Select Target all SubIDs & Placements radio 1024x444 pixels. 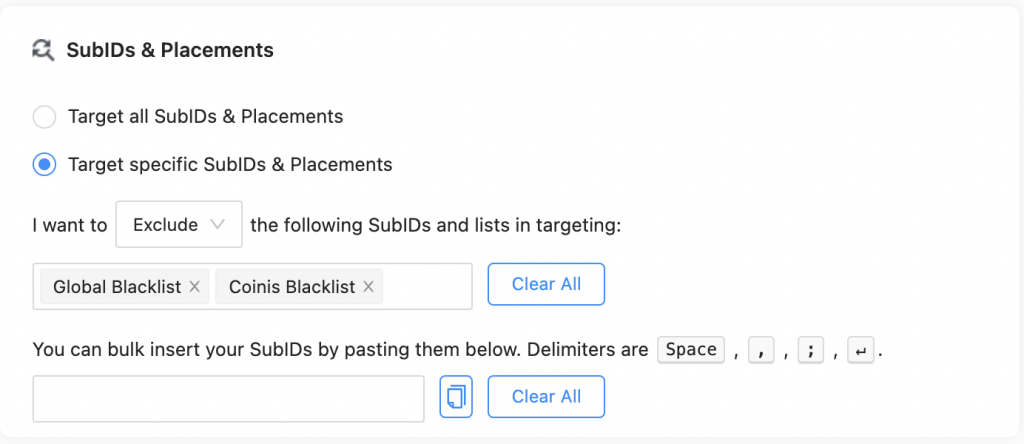(x=44, y=117)
